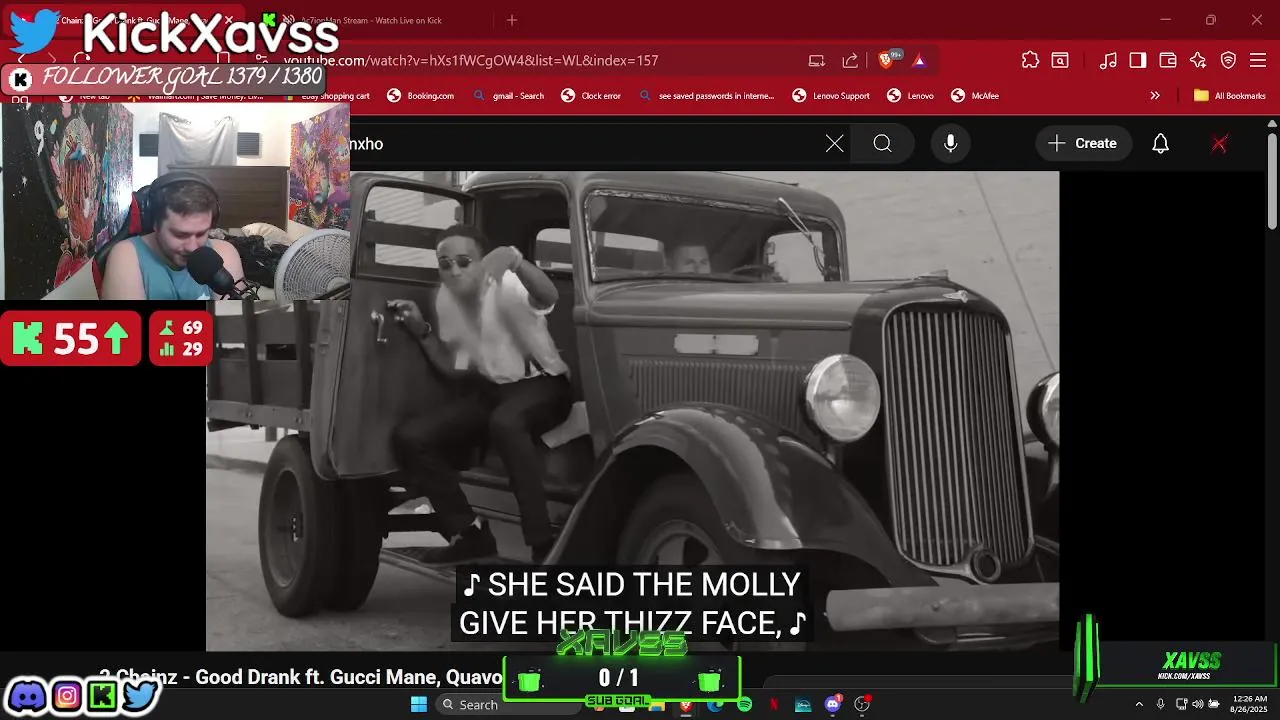Click the YouTube Create button
Image resolution: width=1280 pixels, height=720 pixels.
point(1083,144)
